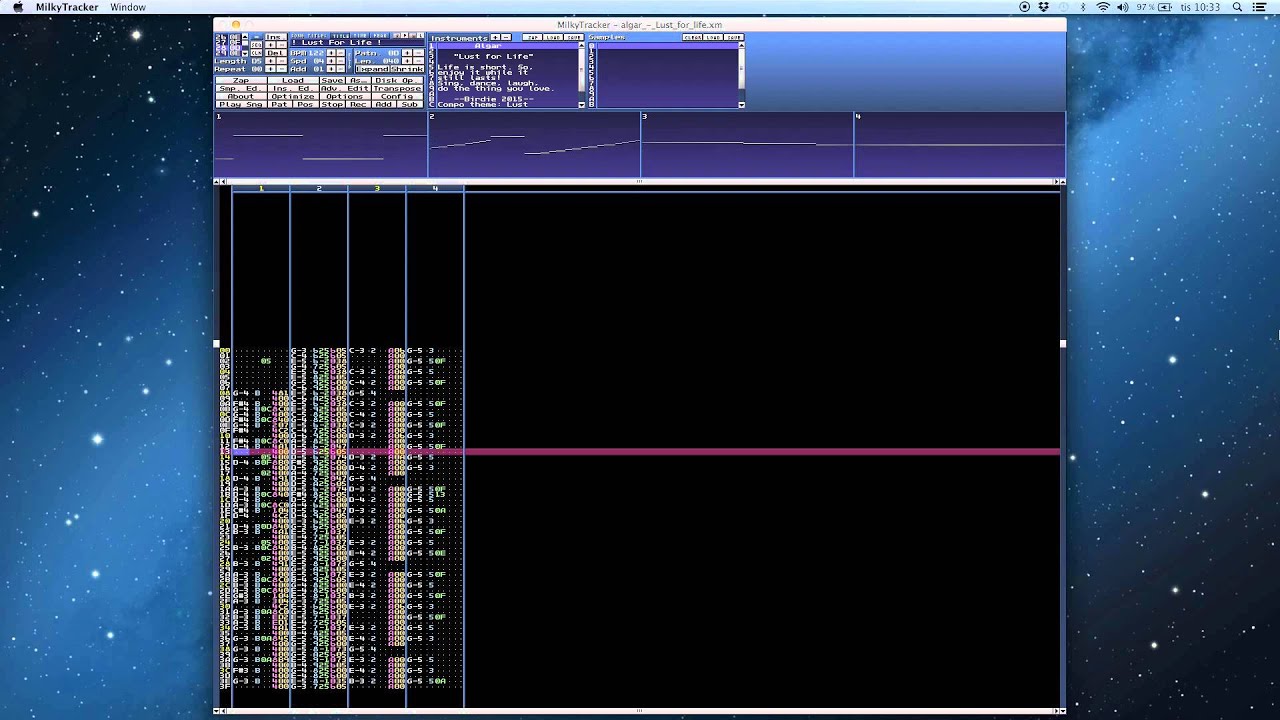Open the Transpose panel
This screenshot has width=1280, height=720.
click(x=397, y=88)
